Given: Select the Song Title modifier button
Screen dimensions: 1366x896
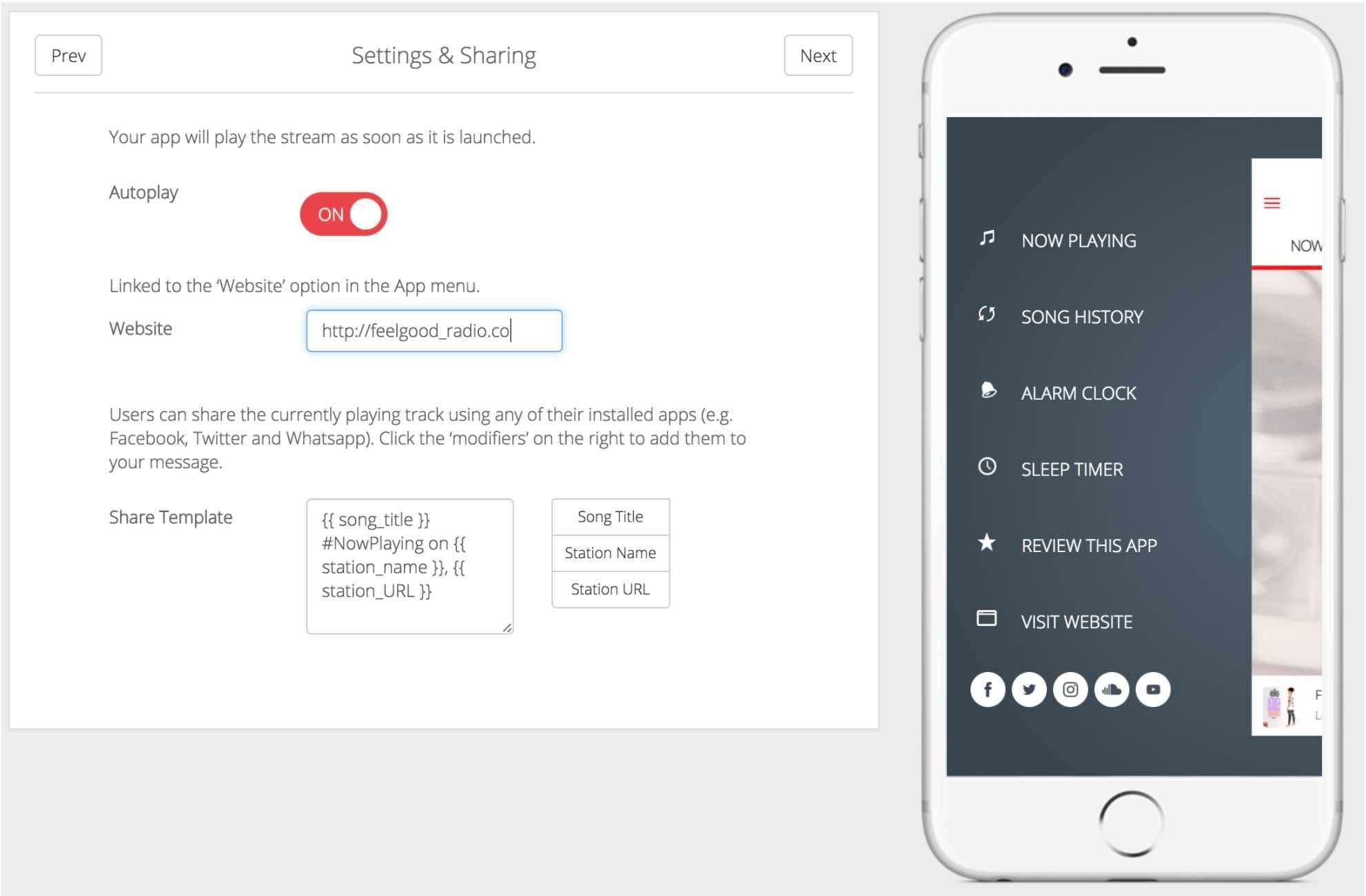Looking at the screenshot, I should tap(612, 516).
